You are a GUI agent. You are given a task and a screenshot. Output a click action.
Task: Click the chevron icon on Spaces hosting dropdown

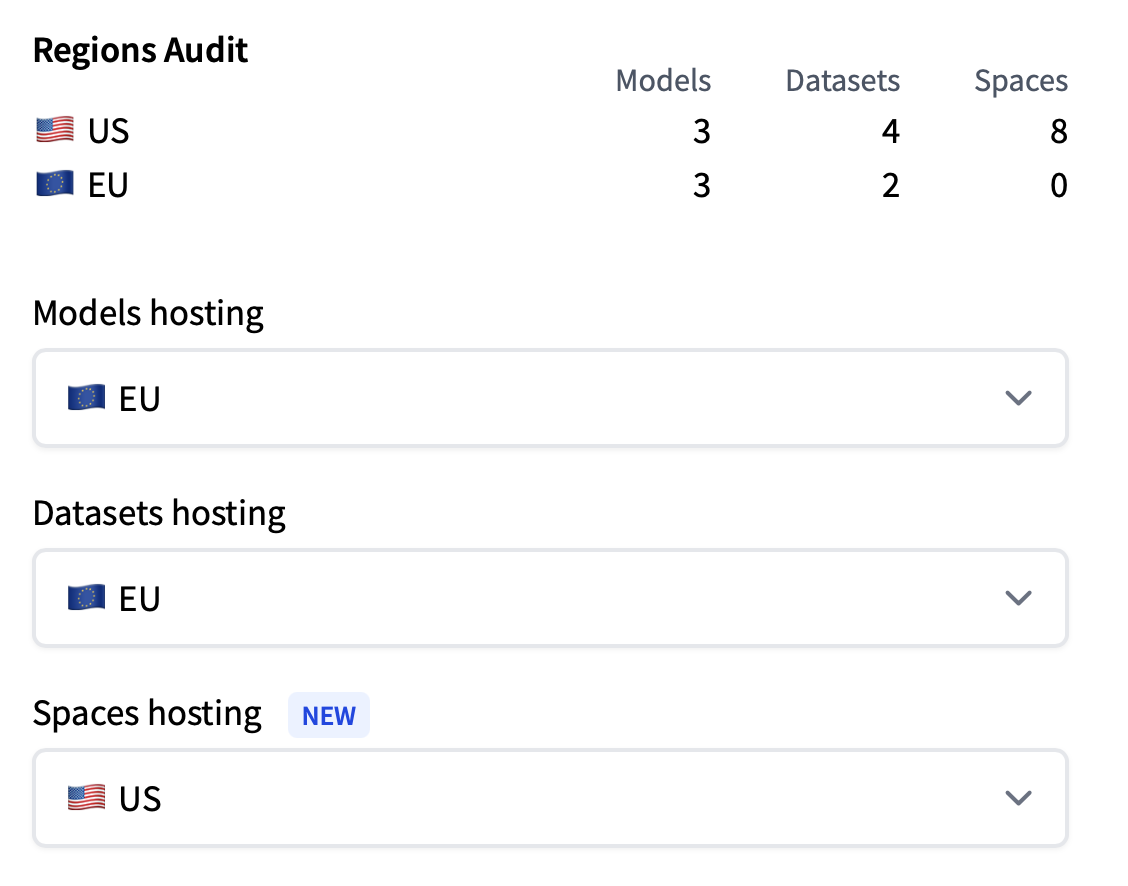[1018, 798]
